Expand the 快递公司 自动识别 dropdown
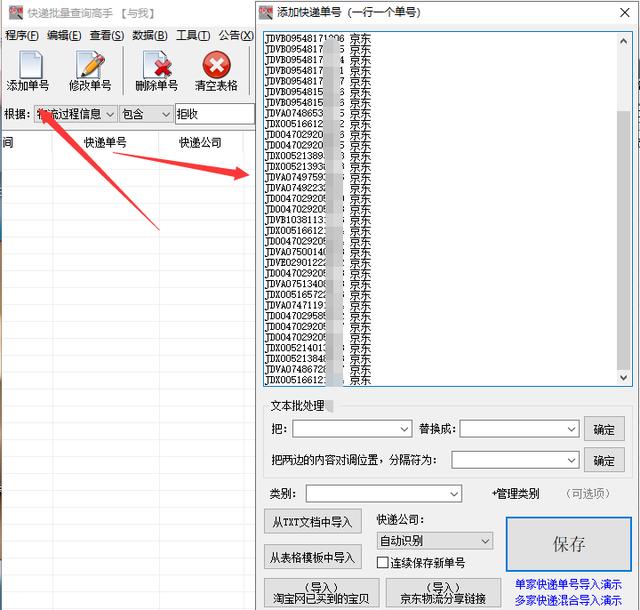The width and height of the screenshot is (640, 610). 485,541
